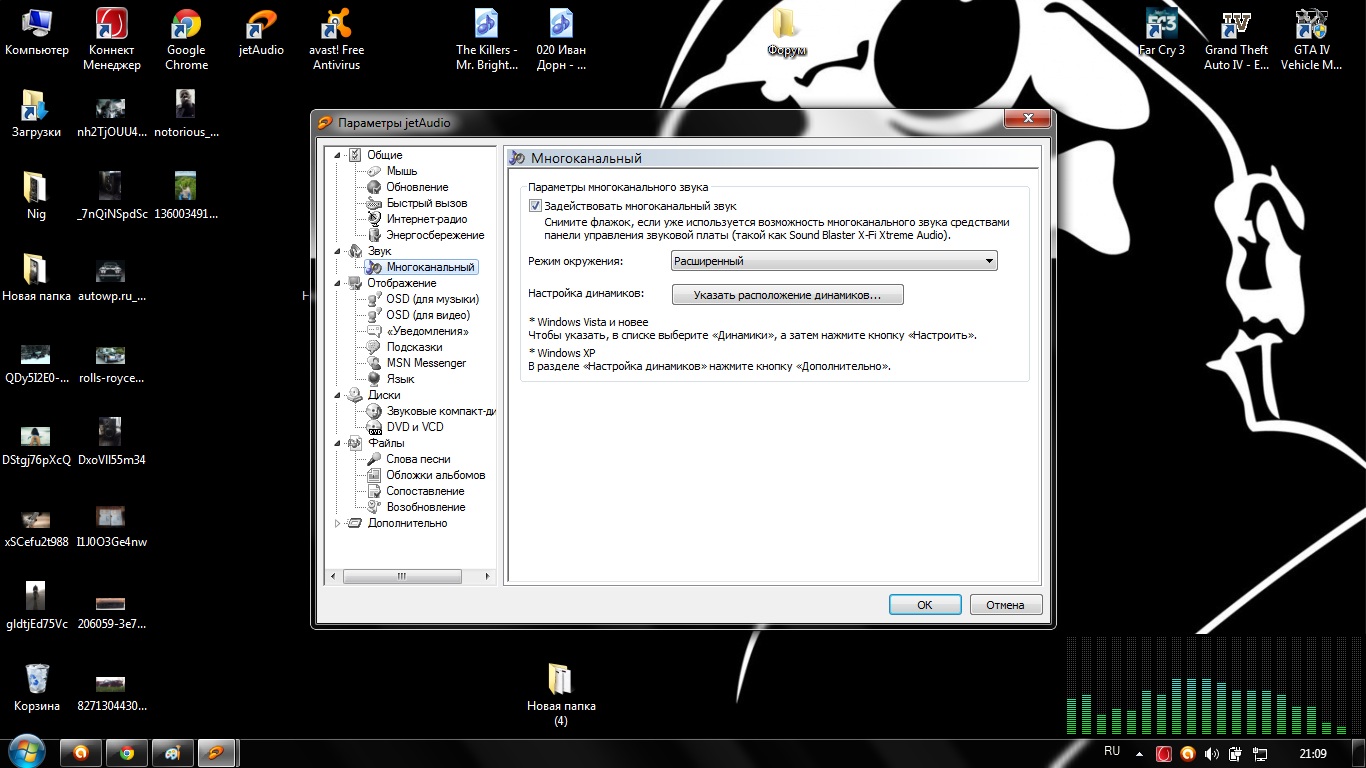Collapse the Отображение tree section
Viewport: 1366px width, 768px height.
coord(337,283)
